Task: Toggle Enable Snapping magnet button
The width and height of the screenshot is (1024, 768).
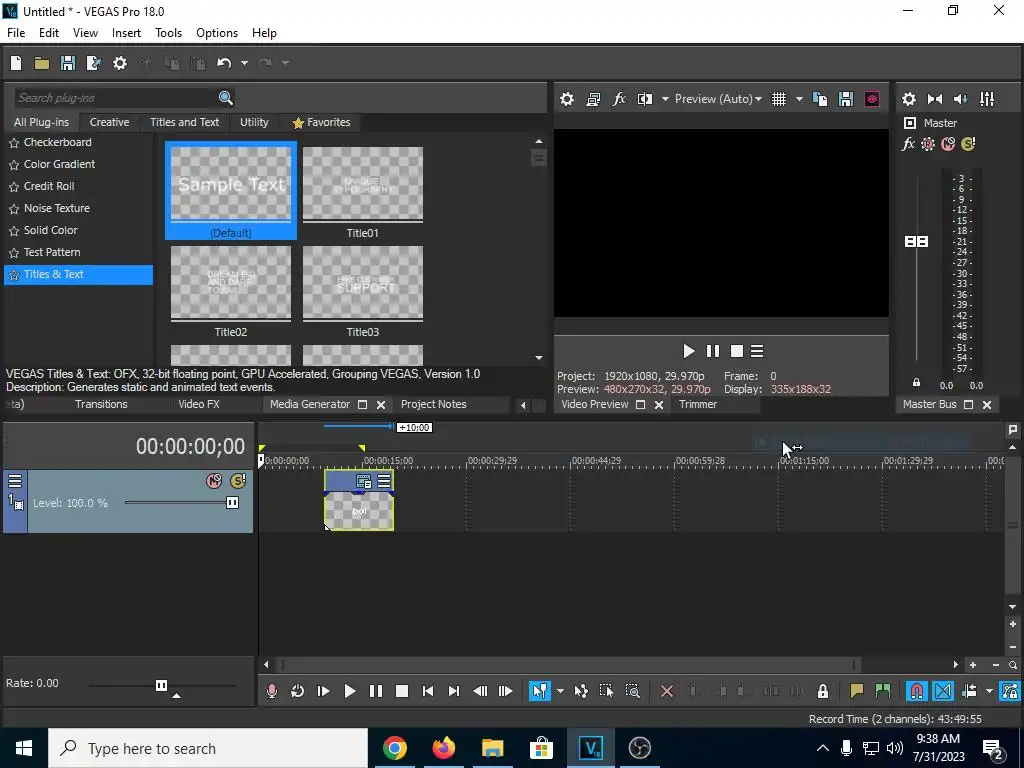Action: click(917, 691)
